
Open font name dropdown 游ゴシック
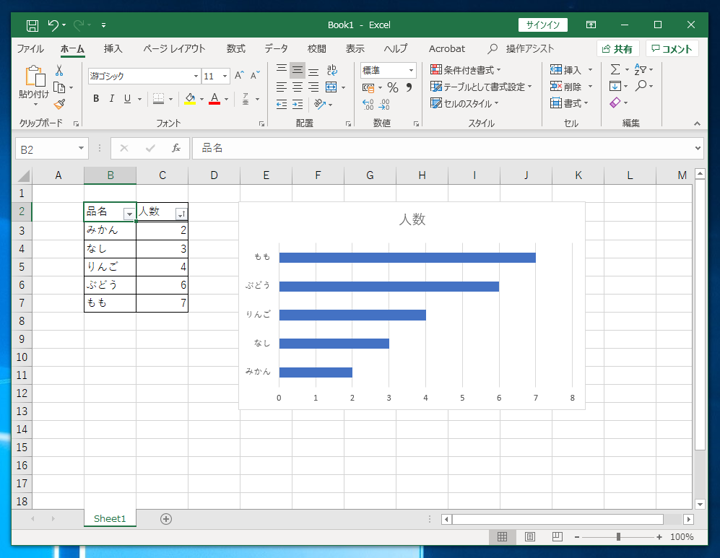pos(196,76)
